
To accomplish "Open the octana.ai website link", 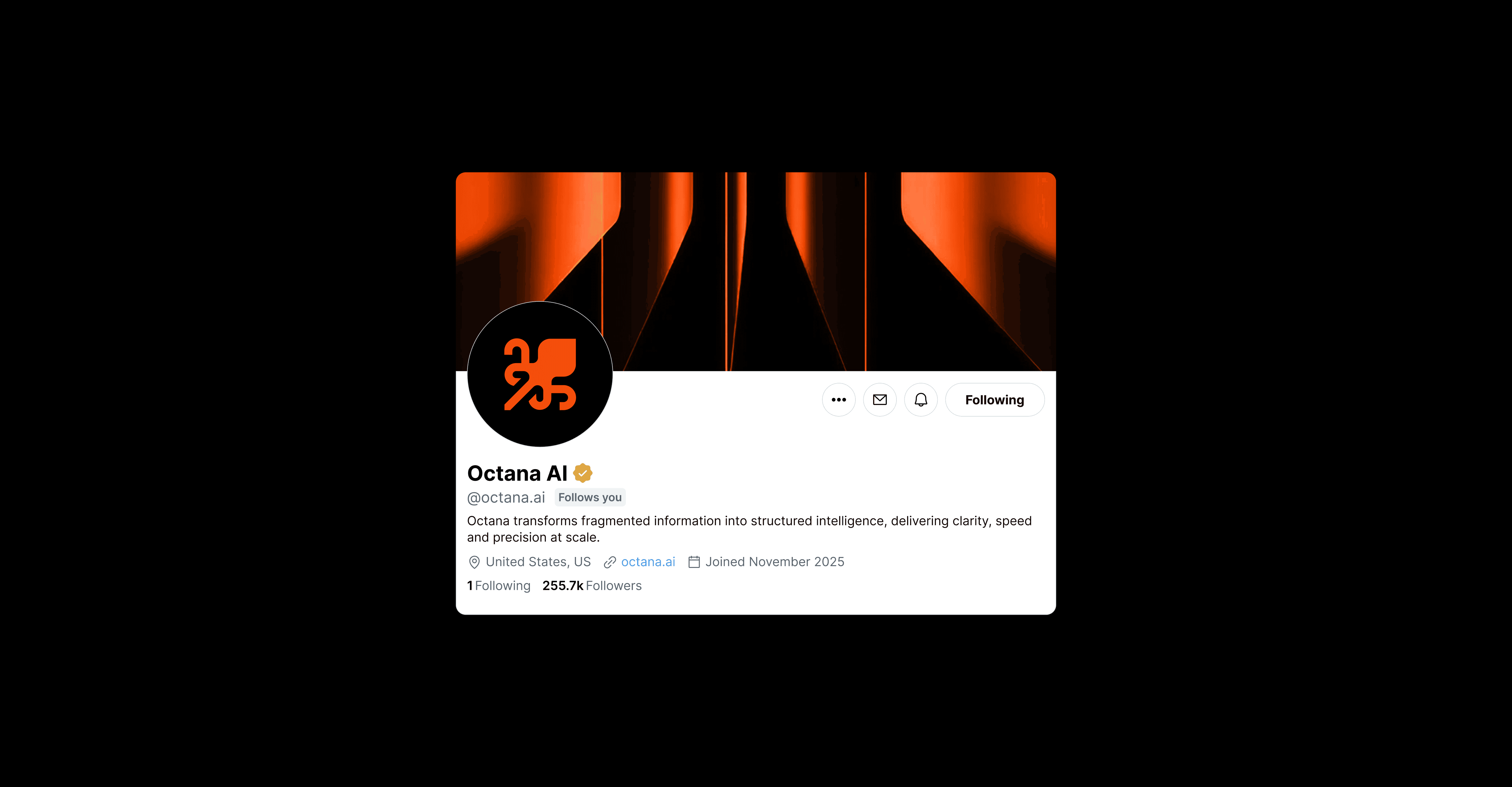I will click(x=648, y=562).
